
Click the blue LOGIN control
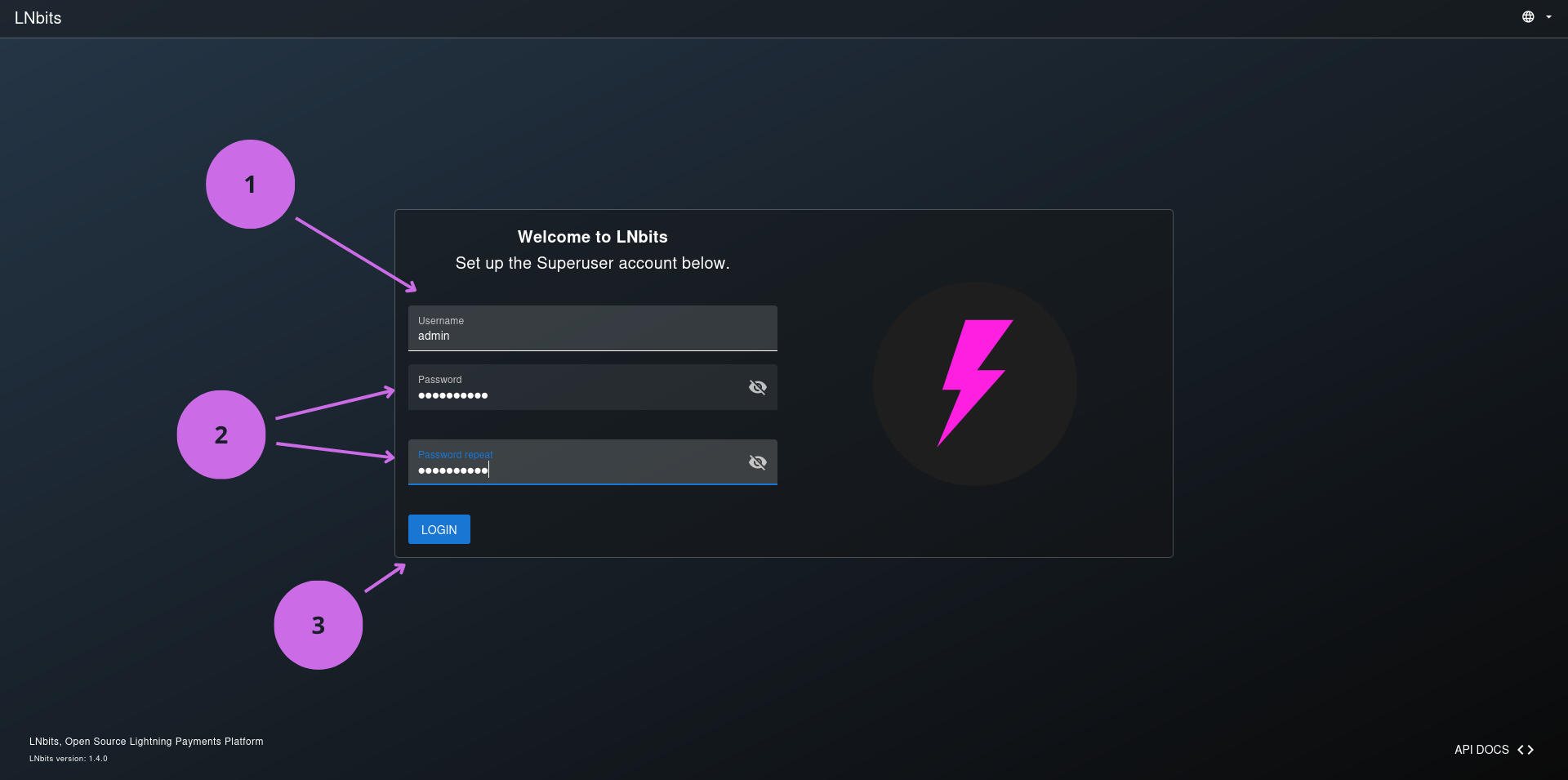pos(439,528)
